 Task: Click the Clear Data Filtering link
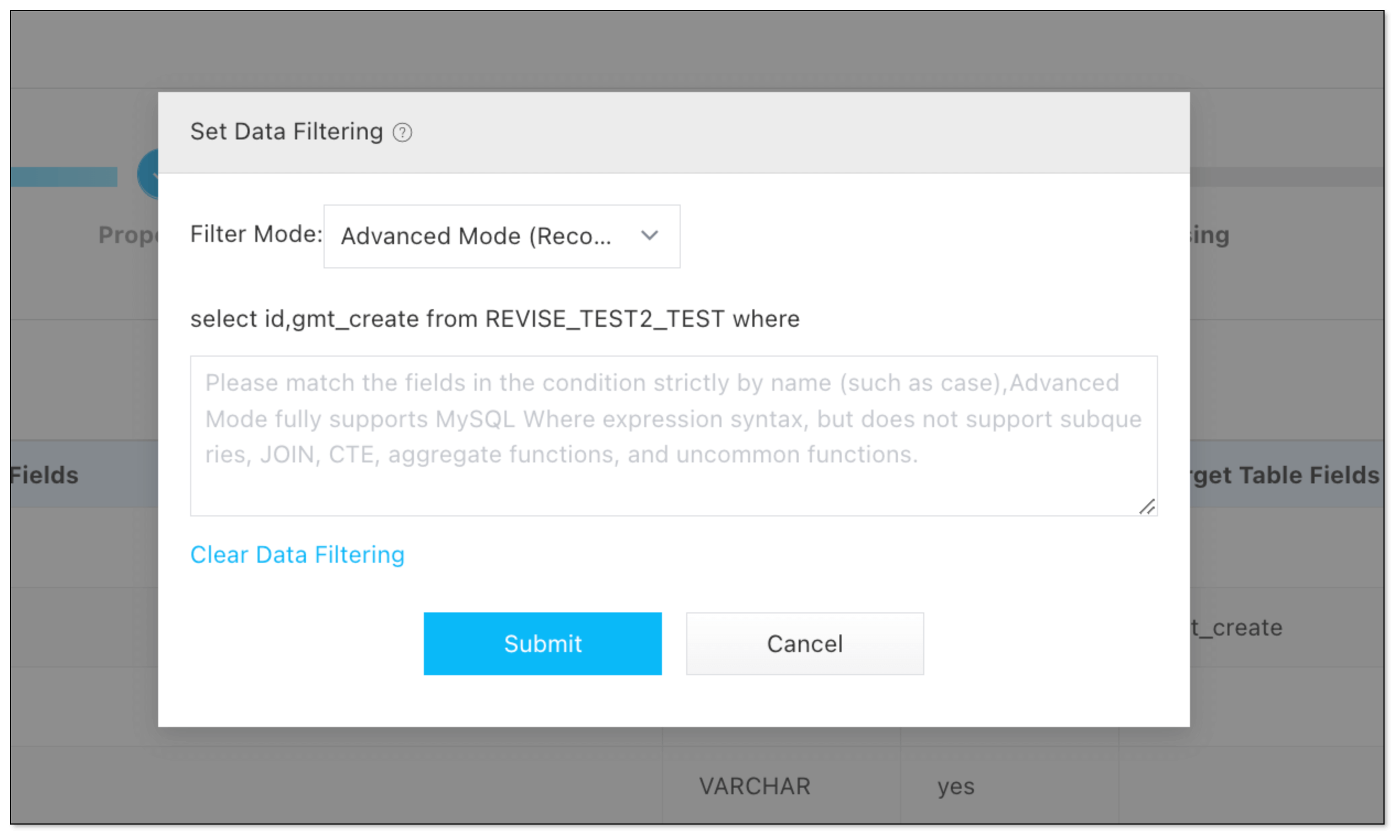coord(297,554)
